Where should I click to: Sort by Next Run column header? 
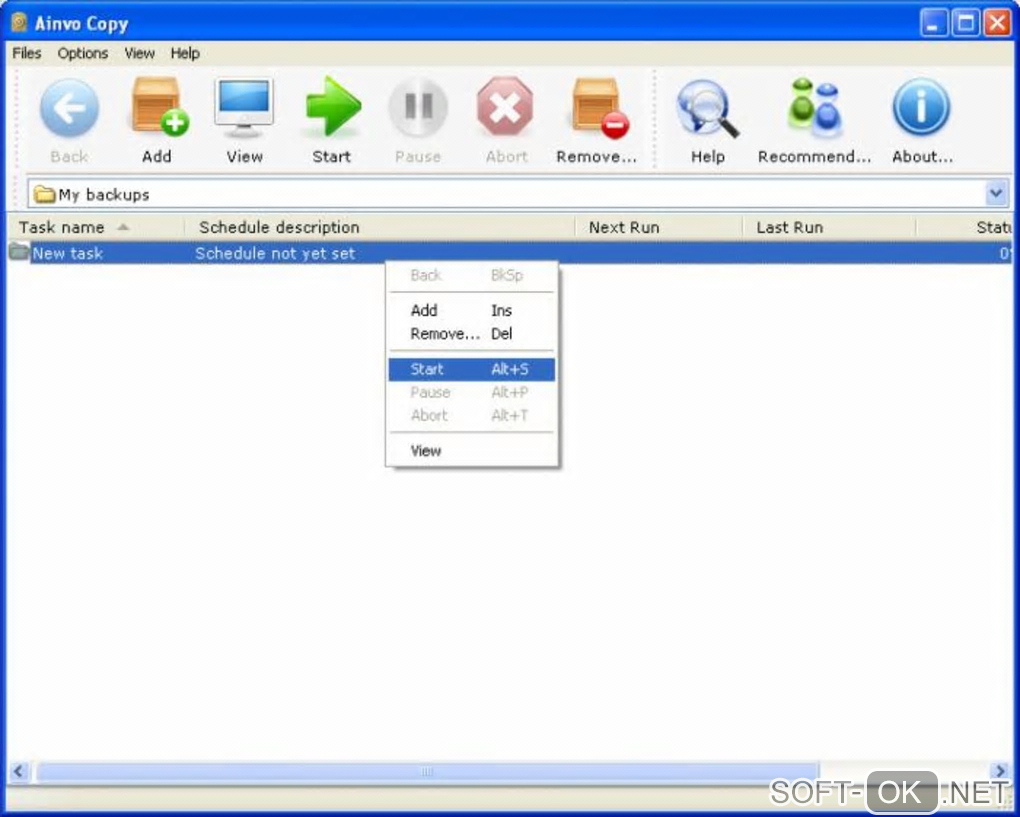pyautogui.click(x=658, y=227)
